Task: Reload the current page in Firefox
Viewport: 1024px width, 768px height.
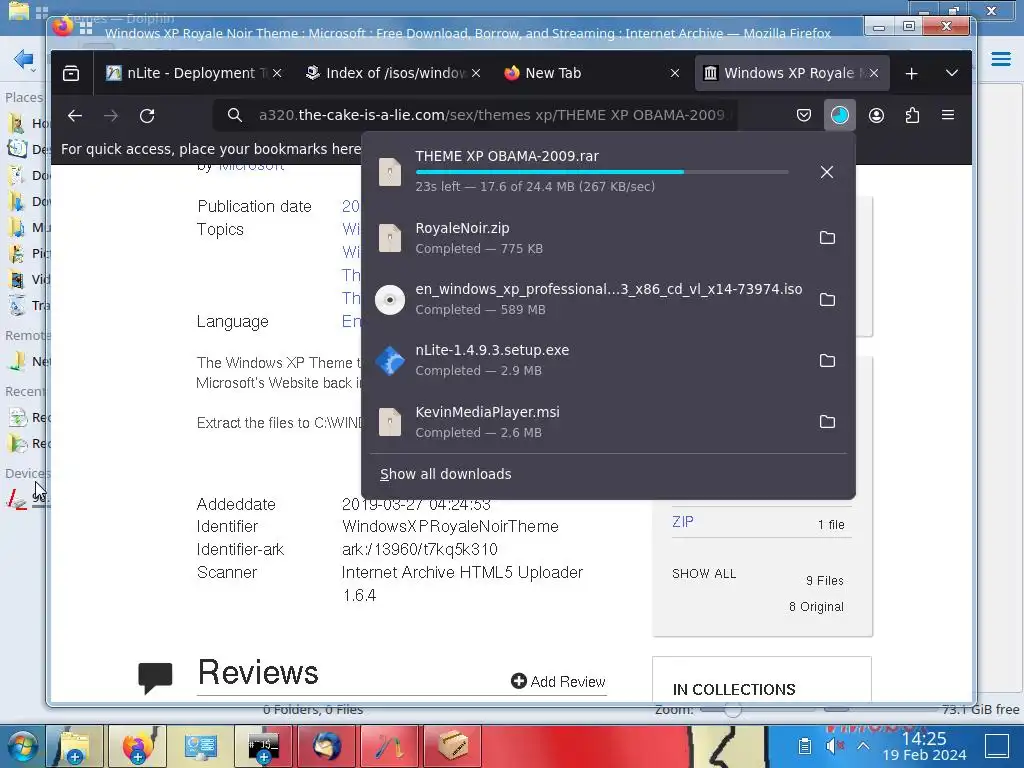Action: coord(147,116)
